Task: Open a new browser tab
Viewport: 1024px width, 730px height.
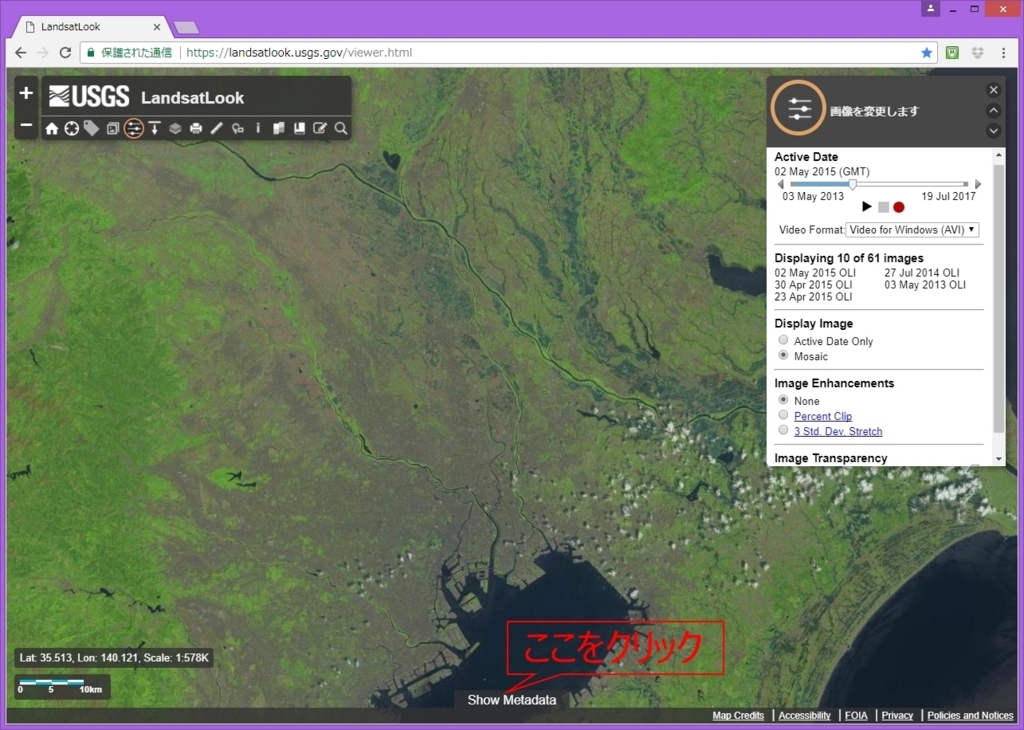Action: tap(187, 27)
